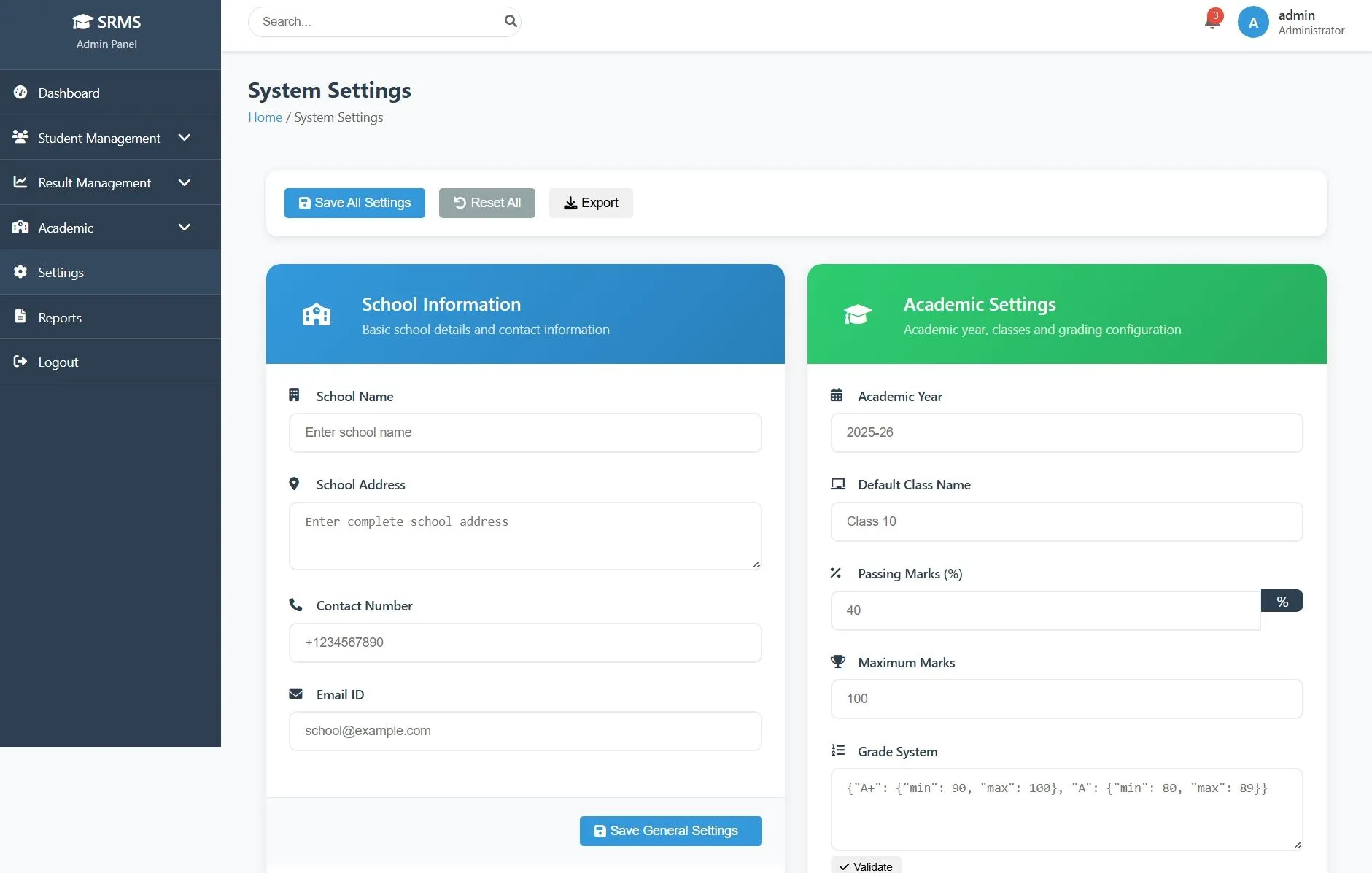The height and width of the screenshot is (873, 1372).
Task: Click the Logout icon in the sidebar
Action: [20, 361]
